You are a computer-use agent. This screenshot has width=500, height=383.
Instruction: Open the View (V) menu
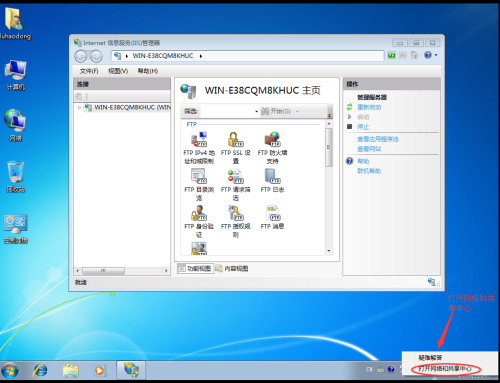[118, 71]
